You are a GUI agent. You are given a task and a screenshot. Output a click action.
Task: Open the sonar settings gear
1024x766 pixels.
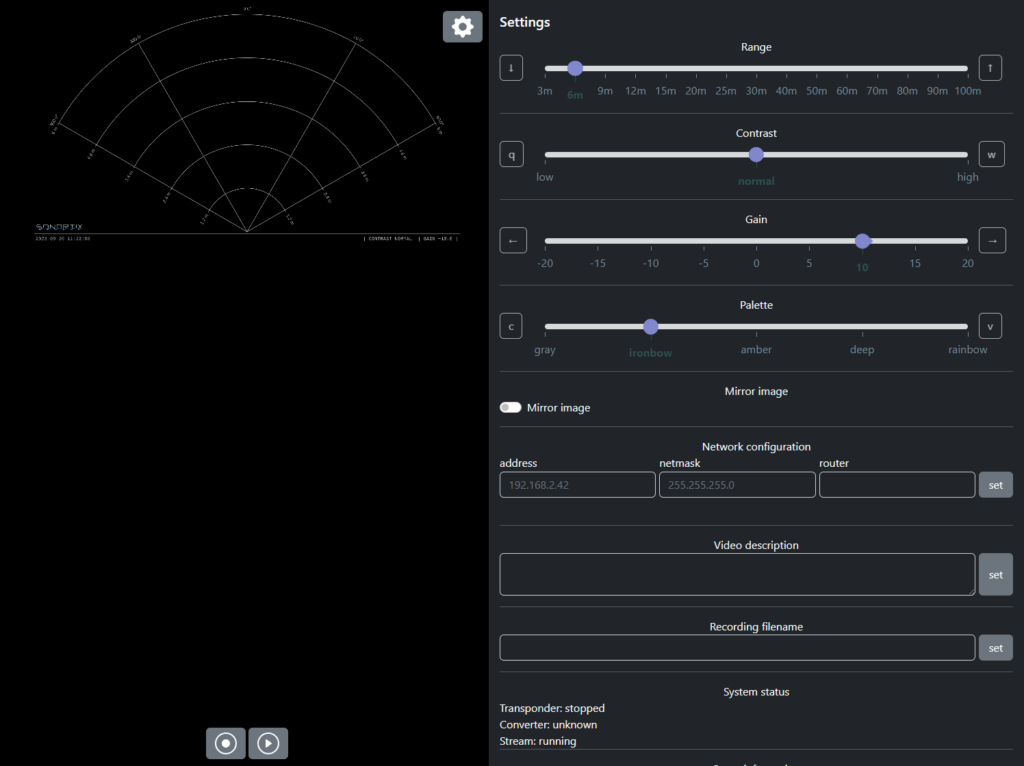(x=462, y=26)
